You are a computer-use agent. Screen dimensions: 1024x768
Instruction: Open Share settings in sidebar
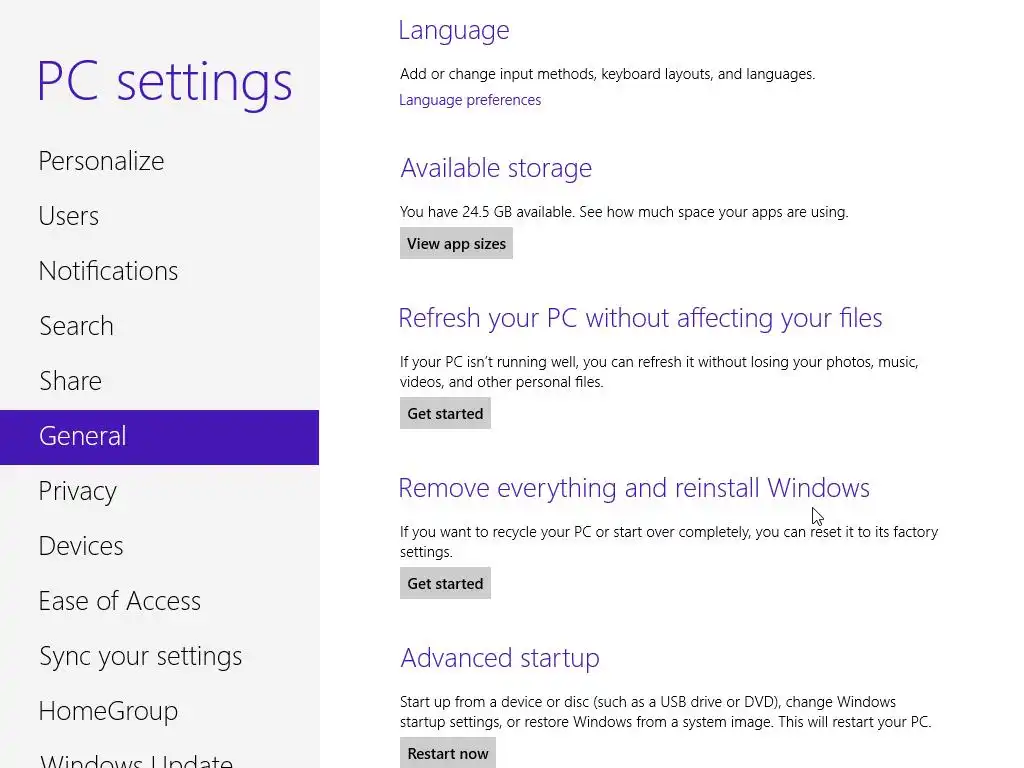tap(71, 381)
